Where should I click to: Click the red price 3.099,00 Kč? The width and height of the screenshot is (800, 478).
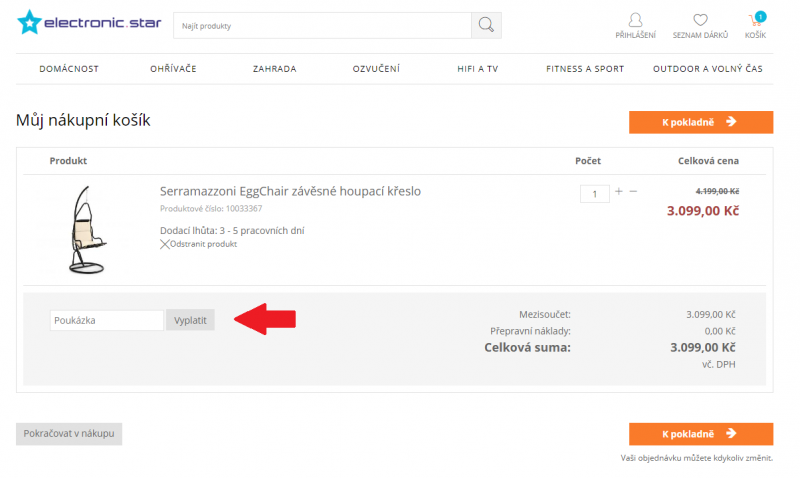(x=703, y=211)
